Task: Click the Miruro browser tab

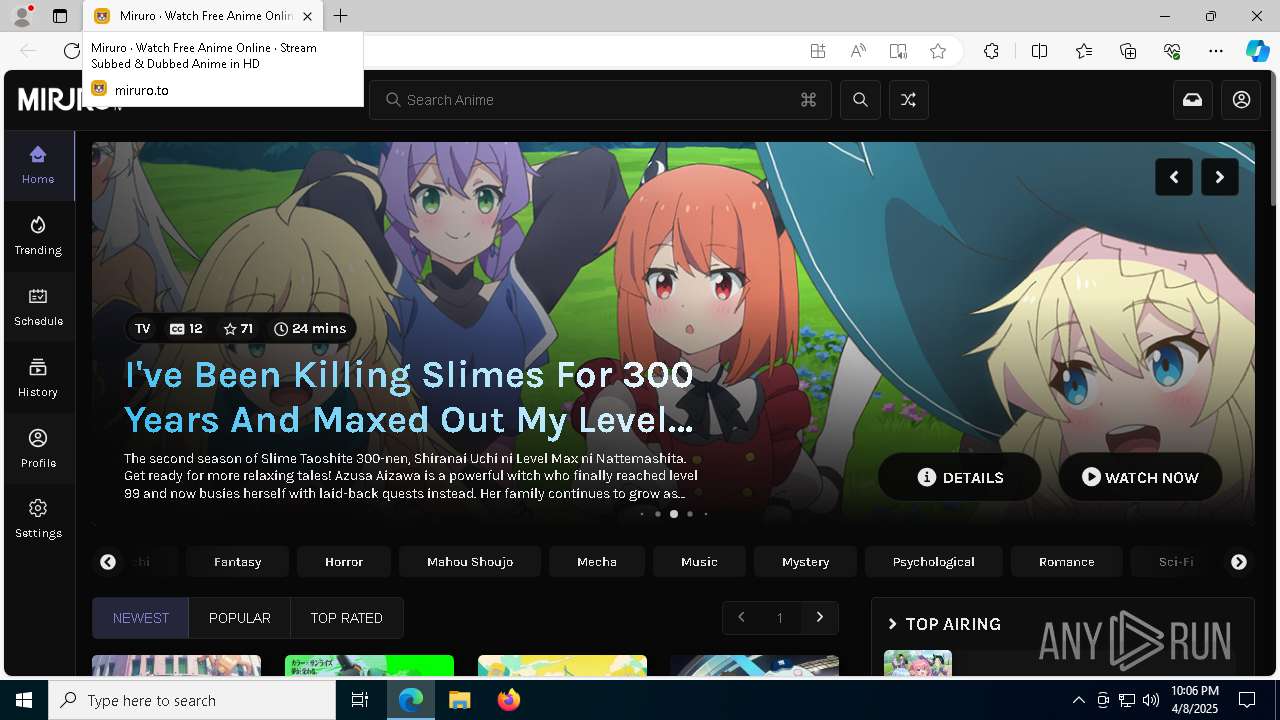Action: [204, 16]
